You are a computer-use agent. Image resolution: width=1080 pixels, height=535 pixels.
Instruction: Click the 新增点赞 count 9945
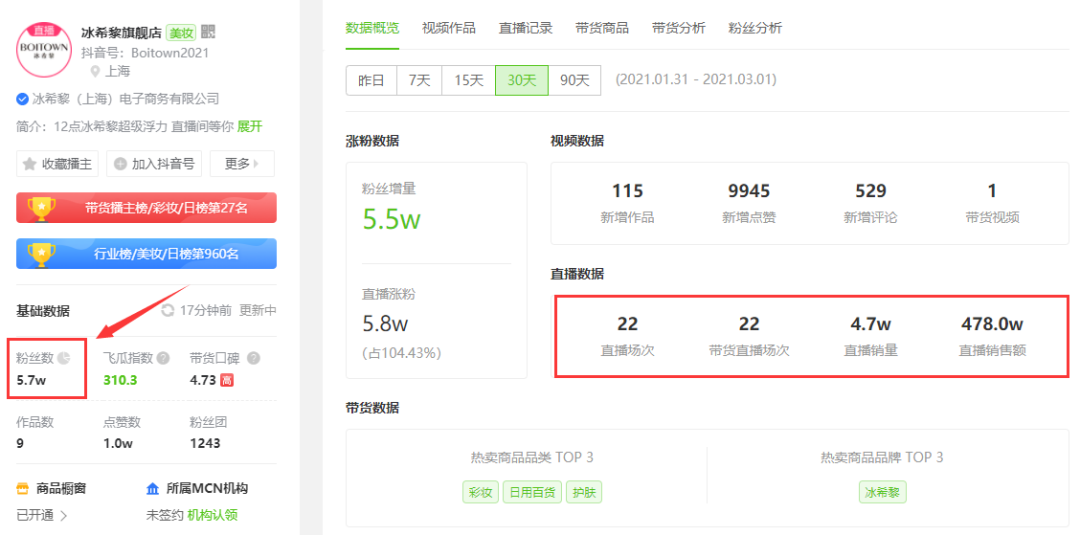pos(749,191)
